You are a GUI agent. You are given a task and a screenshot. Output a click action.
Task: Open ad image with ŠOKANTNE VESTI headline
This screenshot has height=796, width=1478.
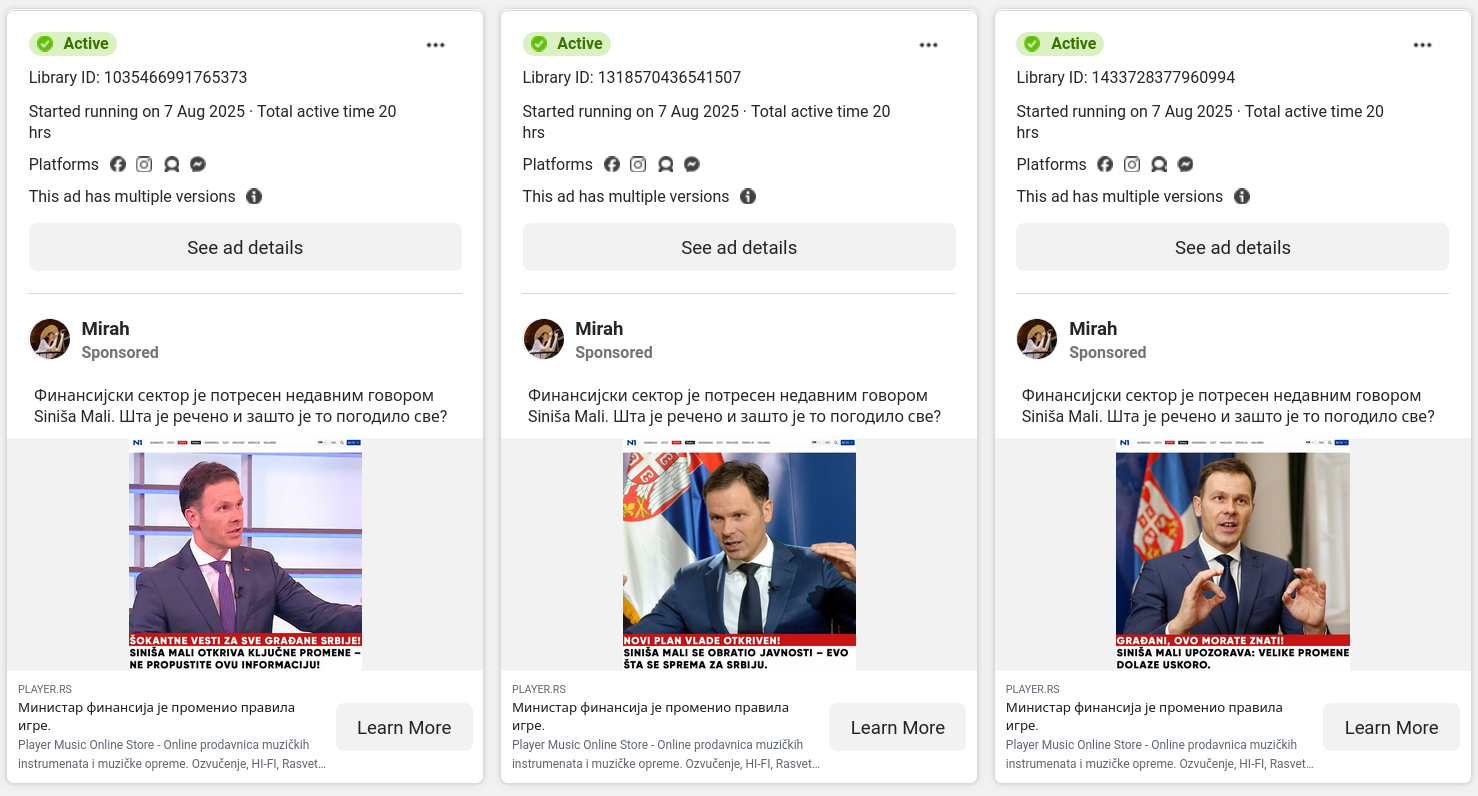pyautogui.click(x=245, y=554)
